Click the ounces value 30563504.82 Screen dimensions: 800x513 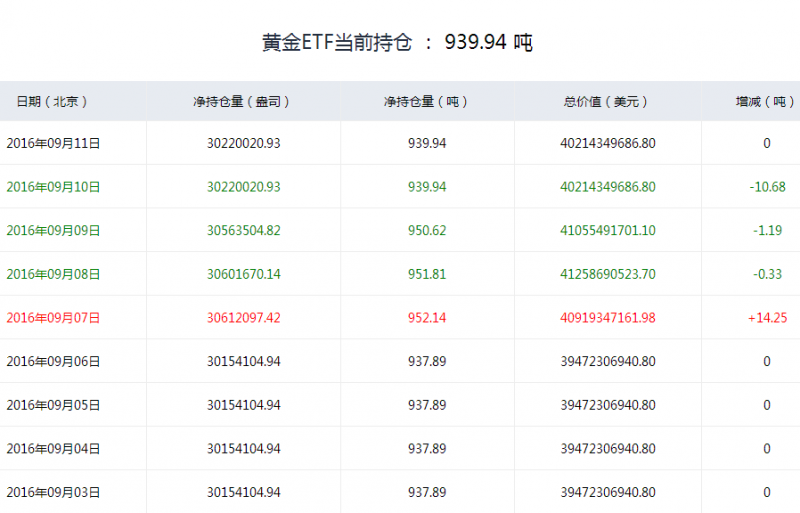click(x=243, y=231)
